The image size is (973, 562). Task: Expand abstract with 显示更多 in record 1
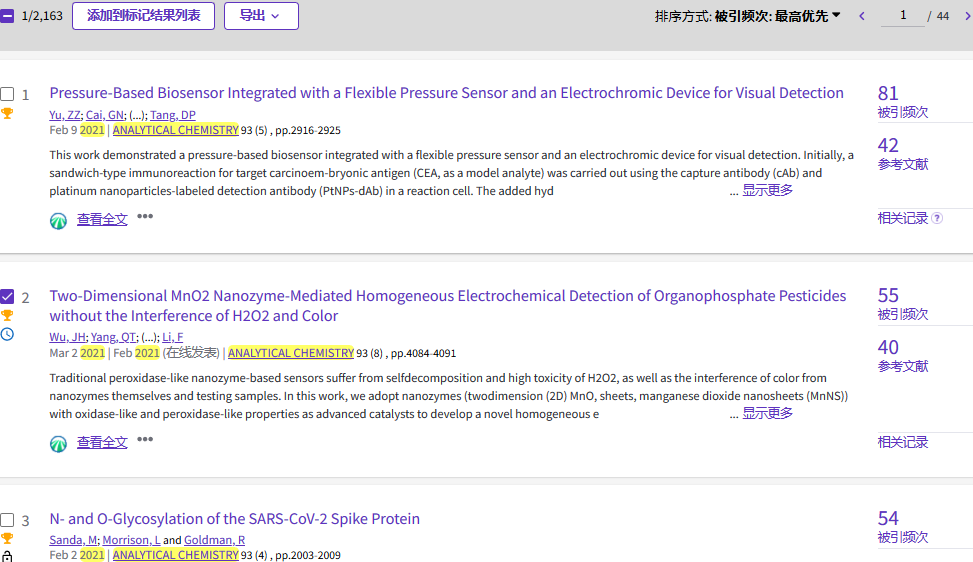tap(767, 190)
